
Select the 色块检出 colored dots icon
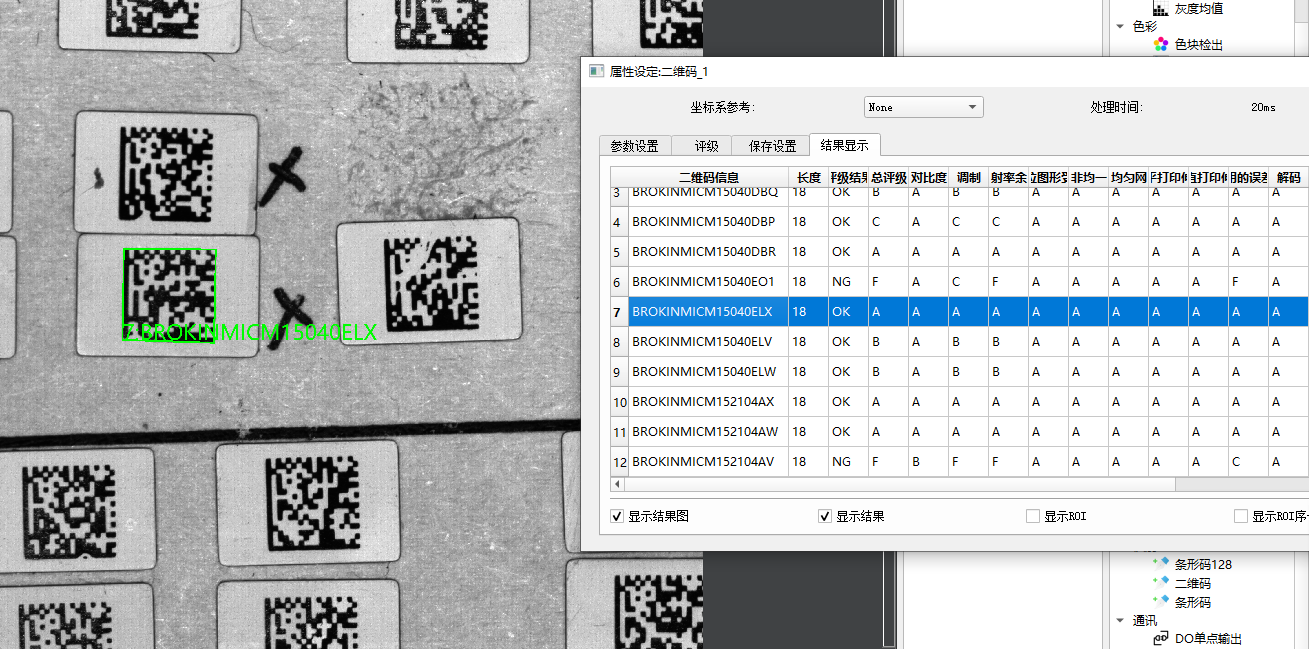click(x=1161, y=44)
